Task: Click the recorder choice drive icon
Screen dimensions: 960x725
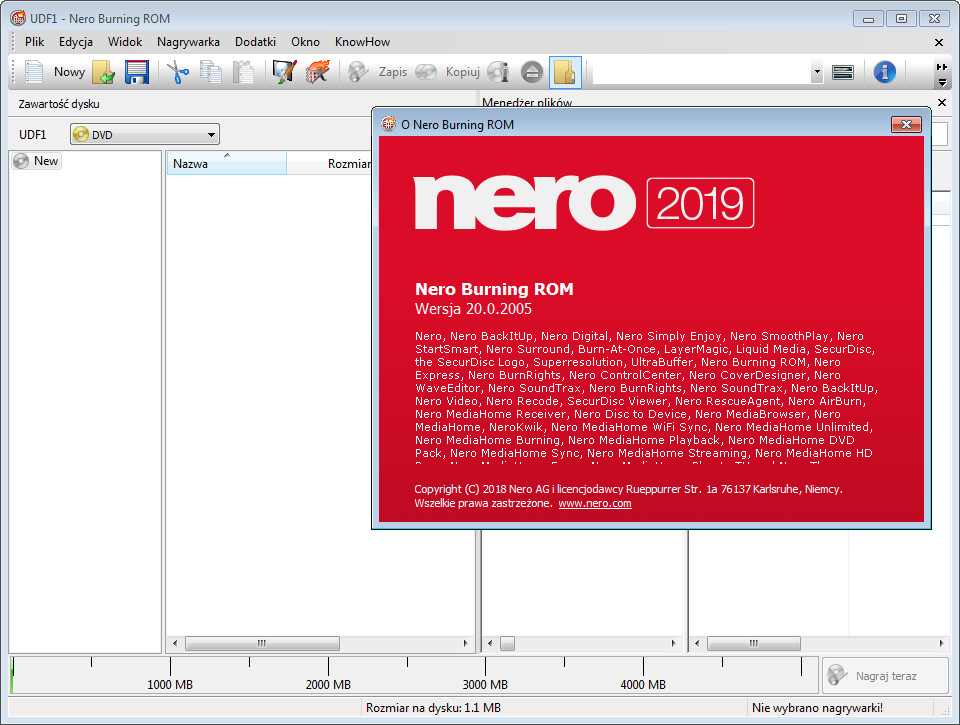Action: coord(843,72)
